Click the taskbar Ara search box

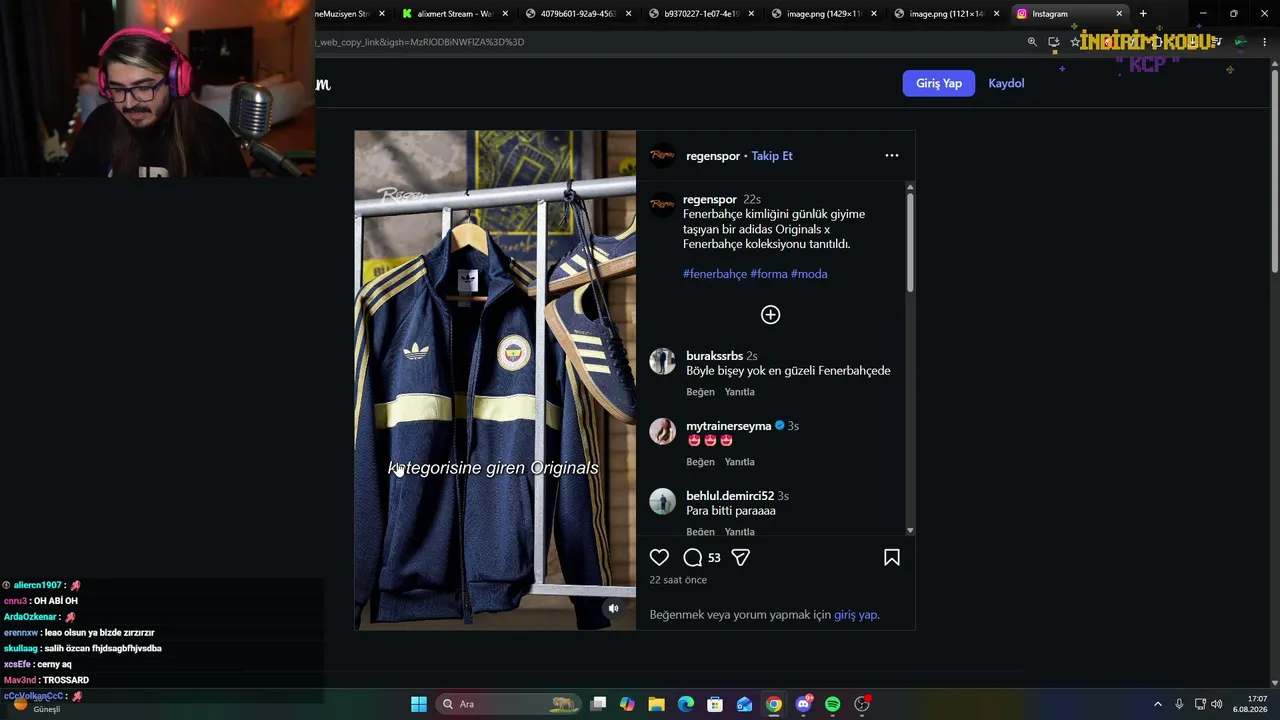pos(510,704)
